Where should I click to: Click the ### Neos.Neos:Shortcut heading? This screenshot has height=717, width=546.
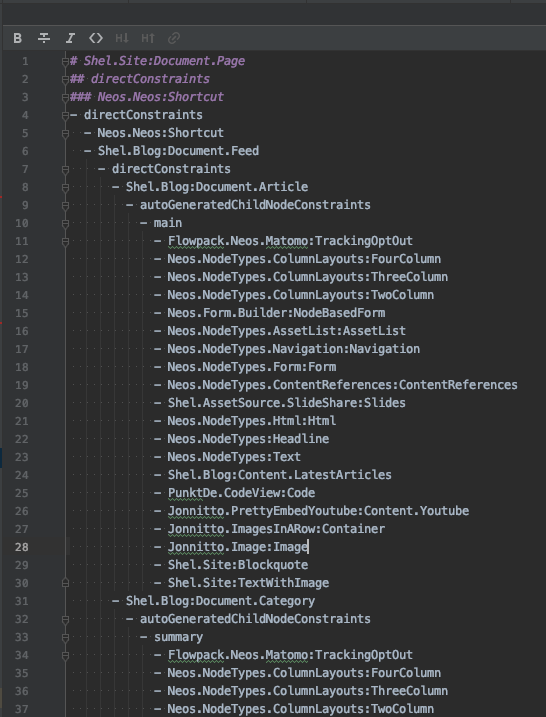147,97
